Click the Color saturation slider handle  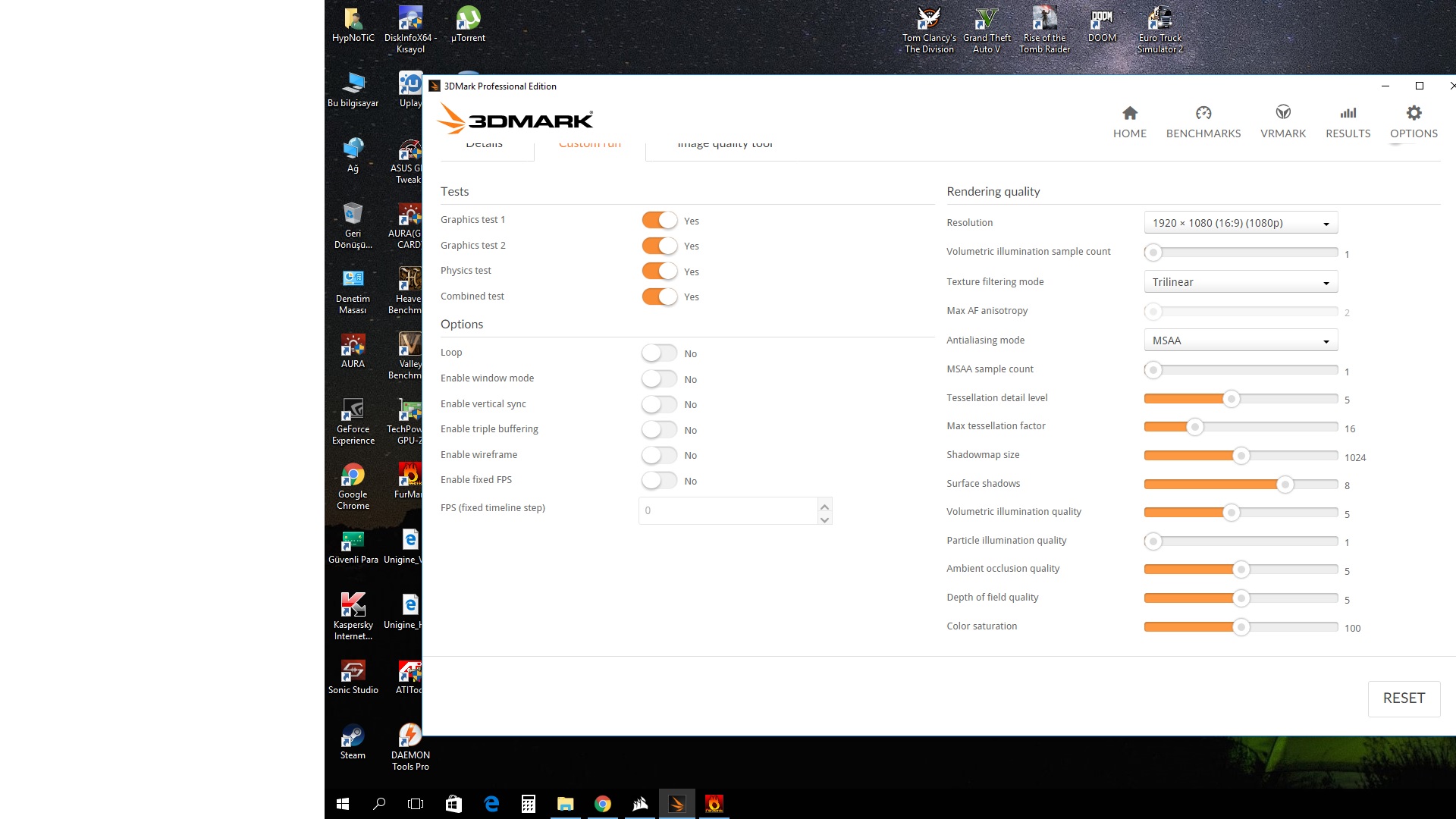1241,627
